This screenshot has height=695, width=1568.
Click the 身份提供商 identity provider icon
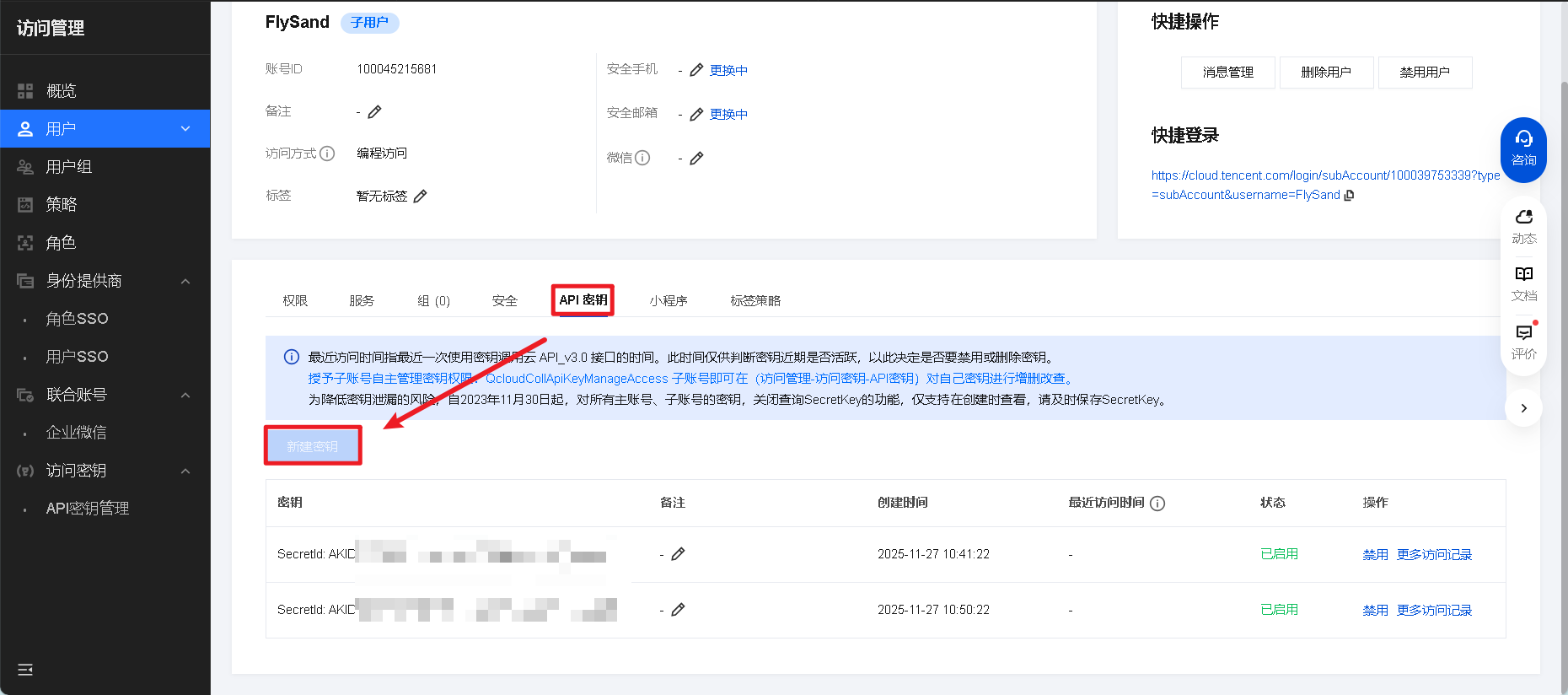25,281
